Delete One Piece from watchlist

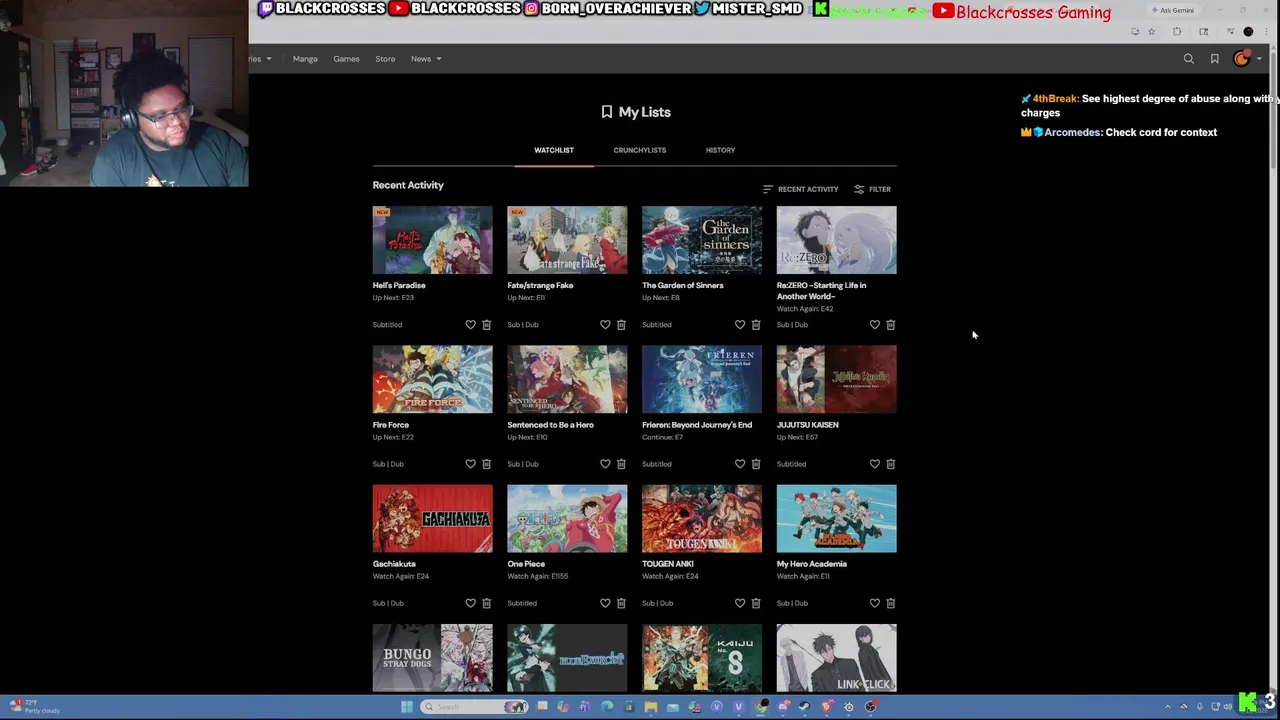pos(621,603)
